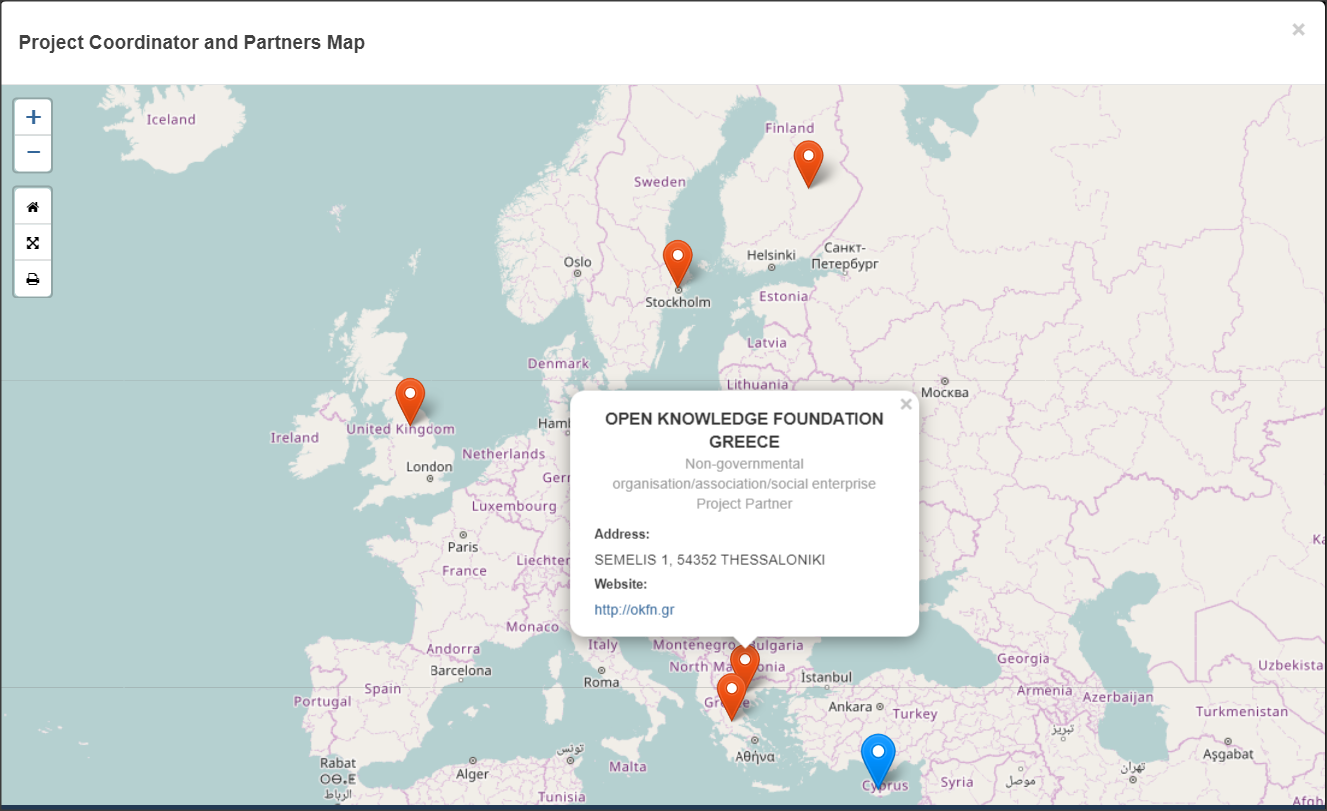
Task: Click the France label on the map
Action: pos(465,571)
